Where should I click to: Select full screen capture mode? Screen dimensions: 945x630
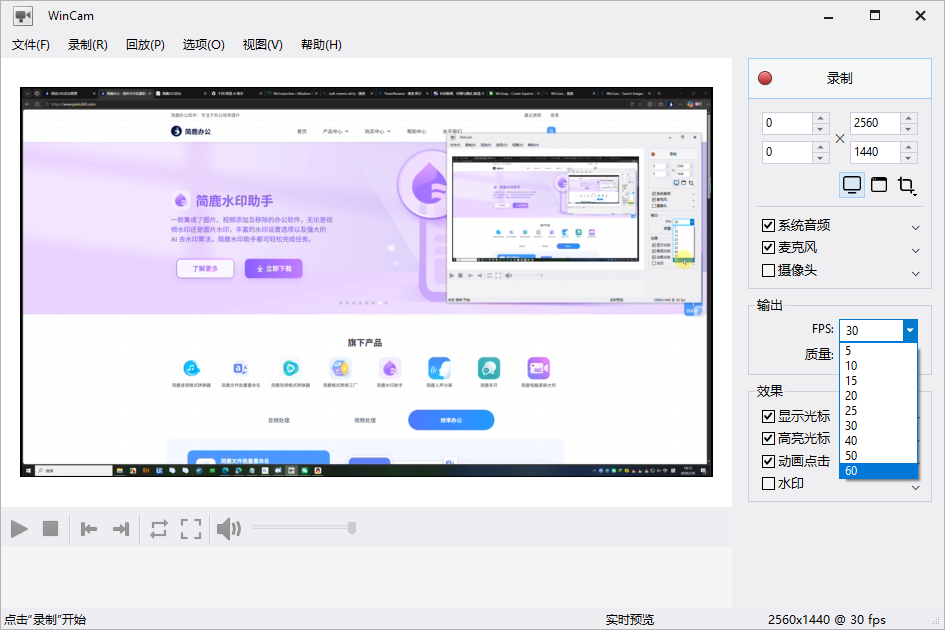tap(852, 185)
